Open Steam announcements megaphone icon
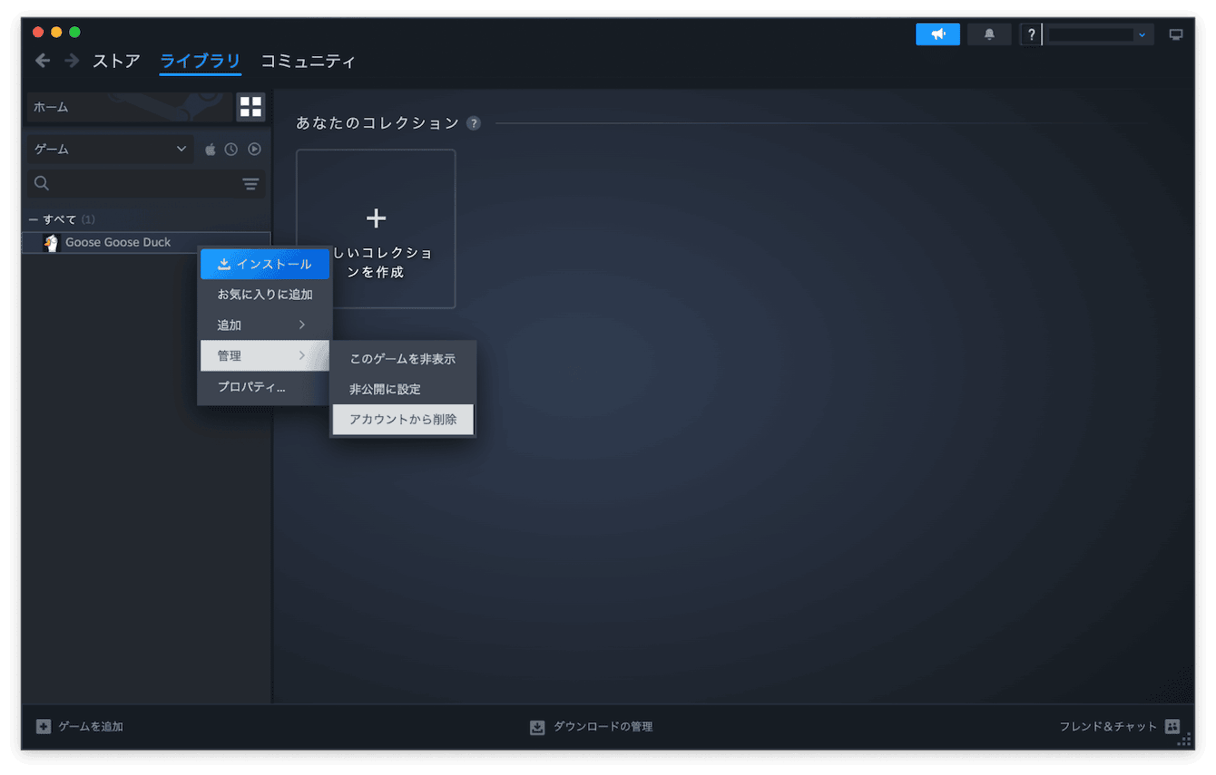Viewport: 1216px width, 775px height. (x=937, y=33)
